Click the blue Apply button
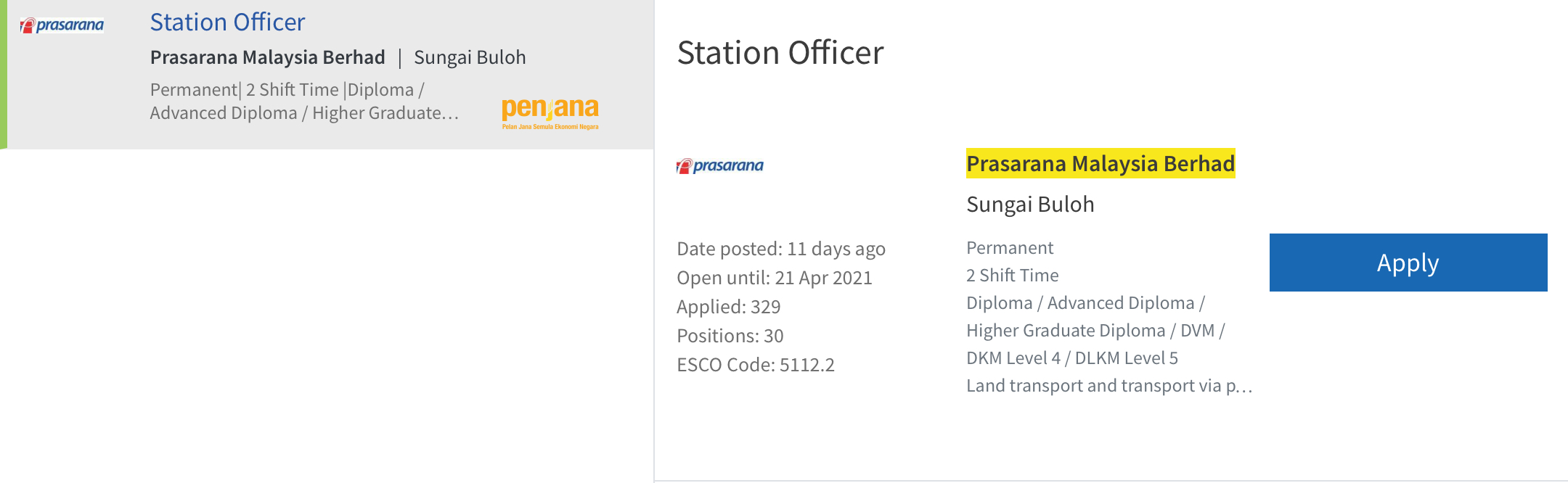The width and height of the screenshot is (1568, 483). (x=1408, y=263)
